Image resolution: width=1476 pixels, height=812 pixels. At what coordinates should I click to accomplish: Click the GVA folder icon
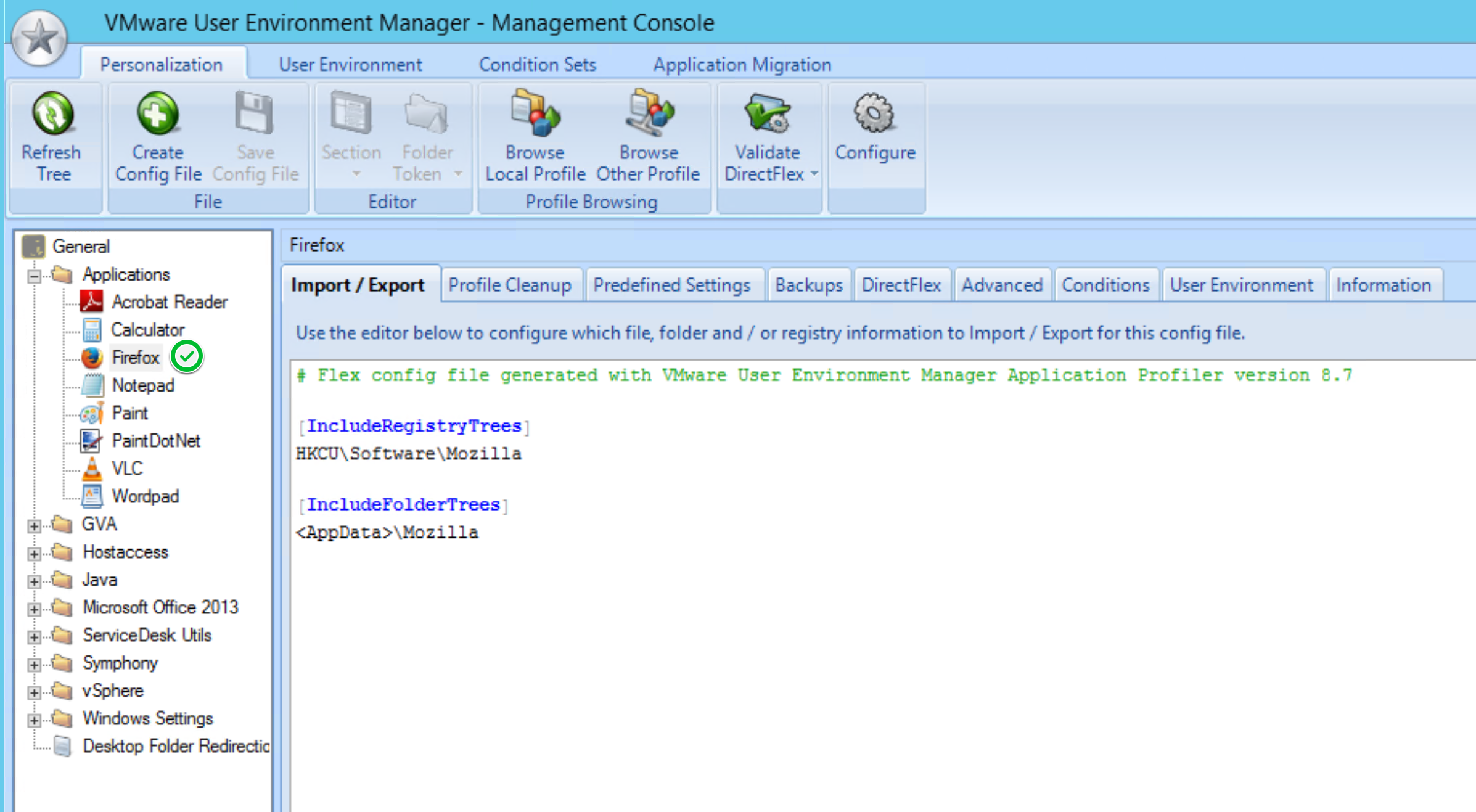tap(62, 524)
